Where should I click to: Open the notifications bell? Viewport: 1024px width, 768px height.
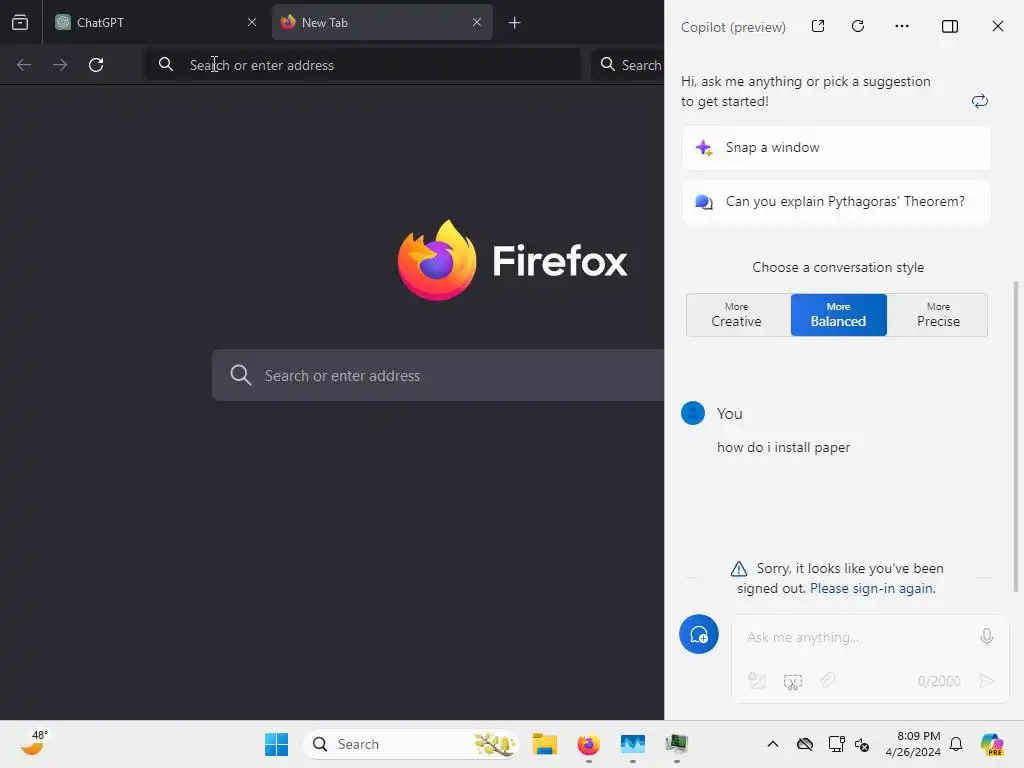point(956,744)
